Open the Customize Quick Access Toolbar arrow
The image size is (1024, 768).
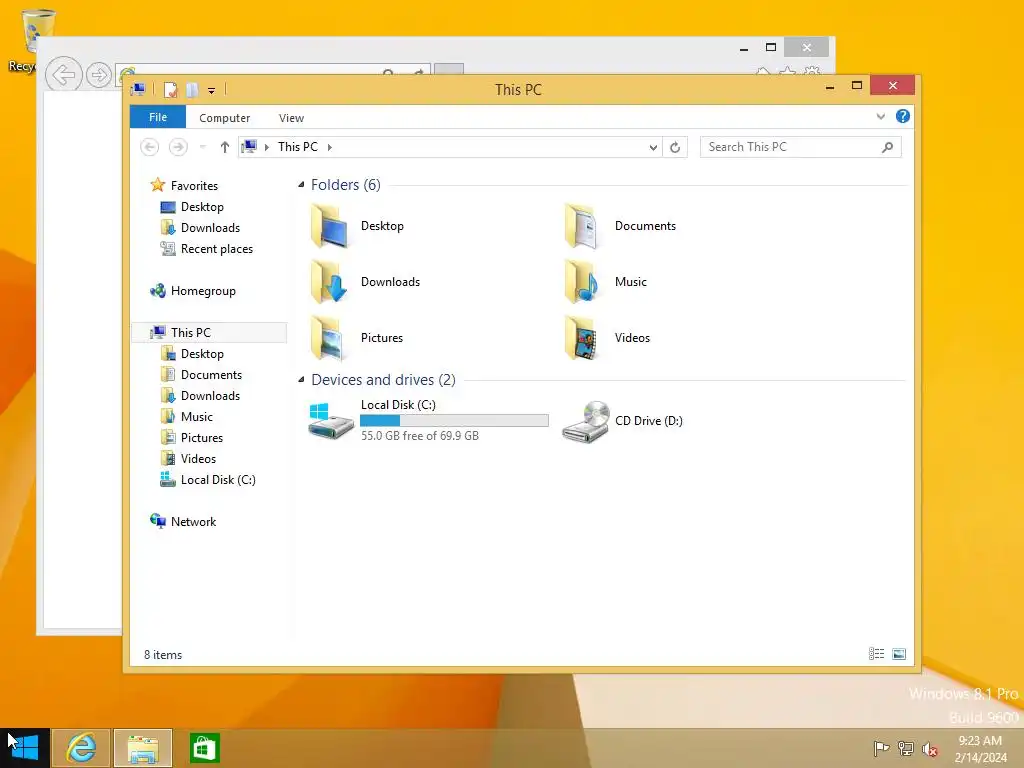point(212,91)
